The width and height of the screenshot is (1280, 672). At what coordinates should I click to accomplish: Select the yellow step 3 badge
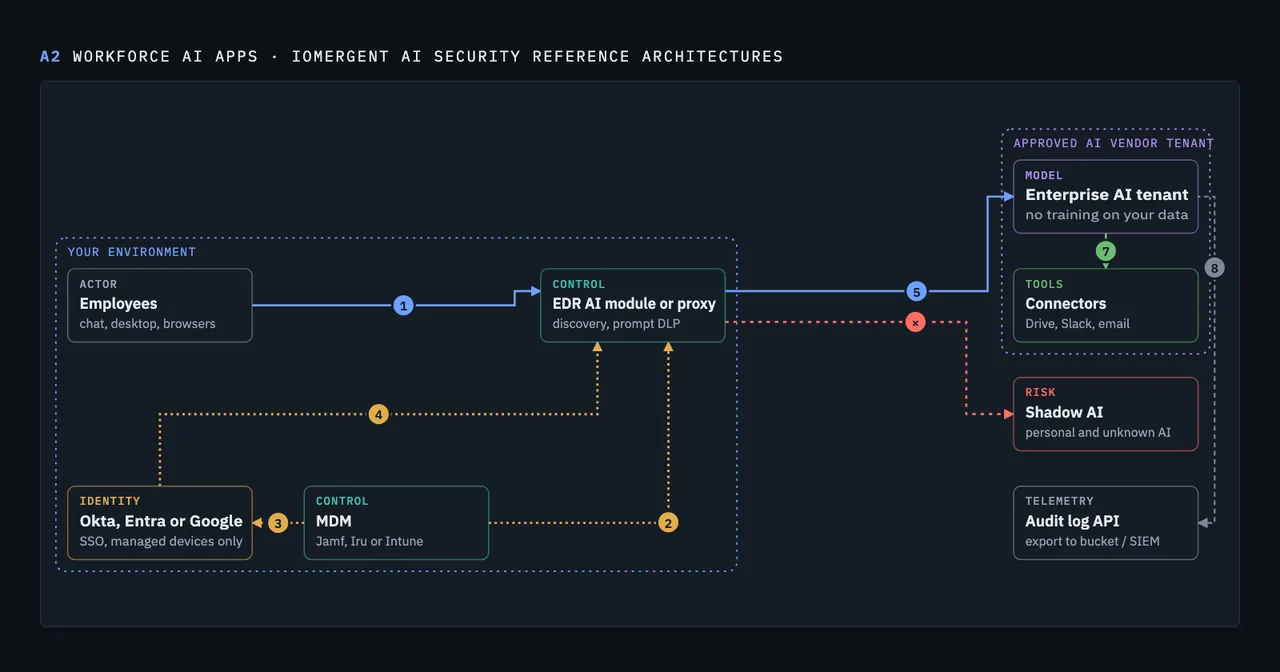[x=278, y=522]
